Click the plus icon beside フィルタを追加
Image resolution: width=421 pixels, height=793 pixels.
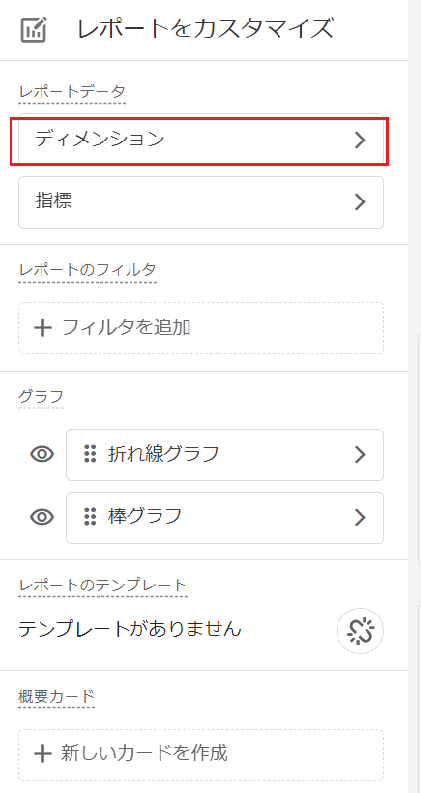point(43,328)
